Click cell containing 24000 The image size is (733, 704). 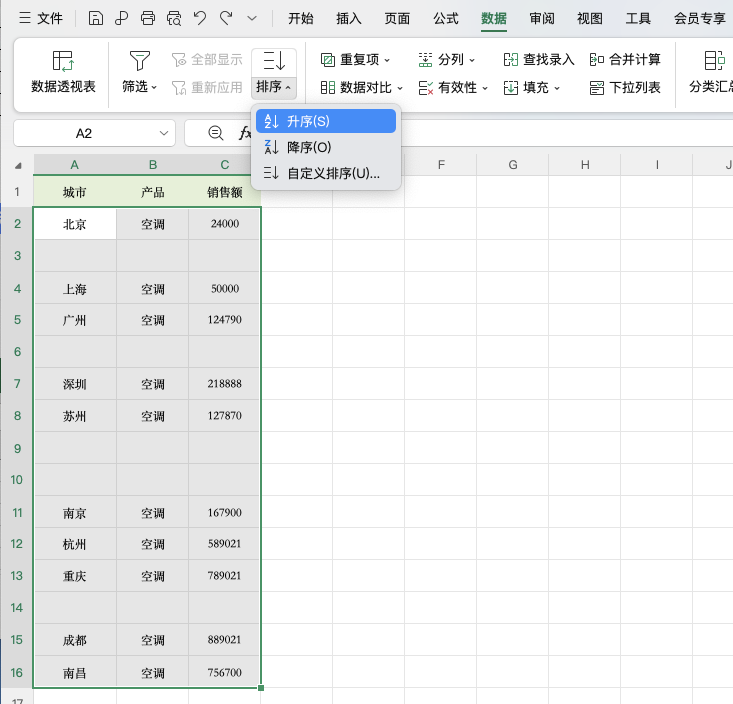pyautogui.click(x=225, y=224)
